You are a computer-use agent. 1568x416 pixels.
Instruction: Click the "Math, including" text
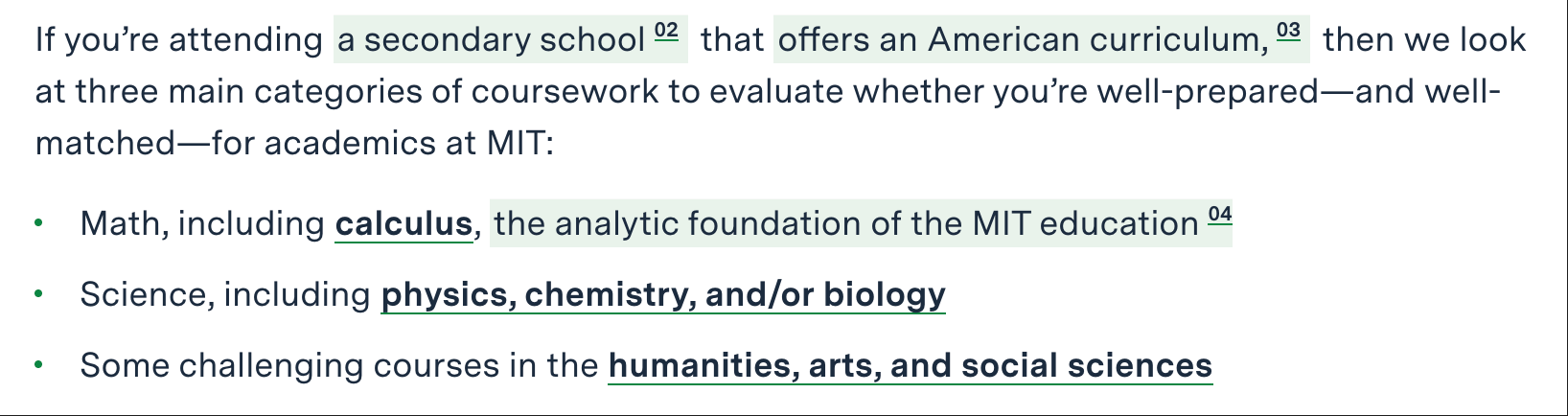(202, 224)
